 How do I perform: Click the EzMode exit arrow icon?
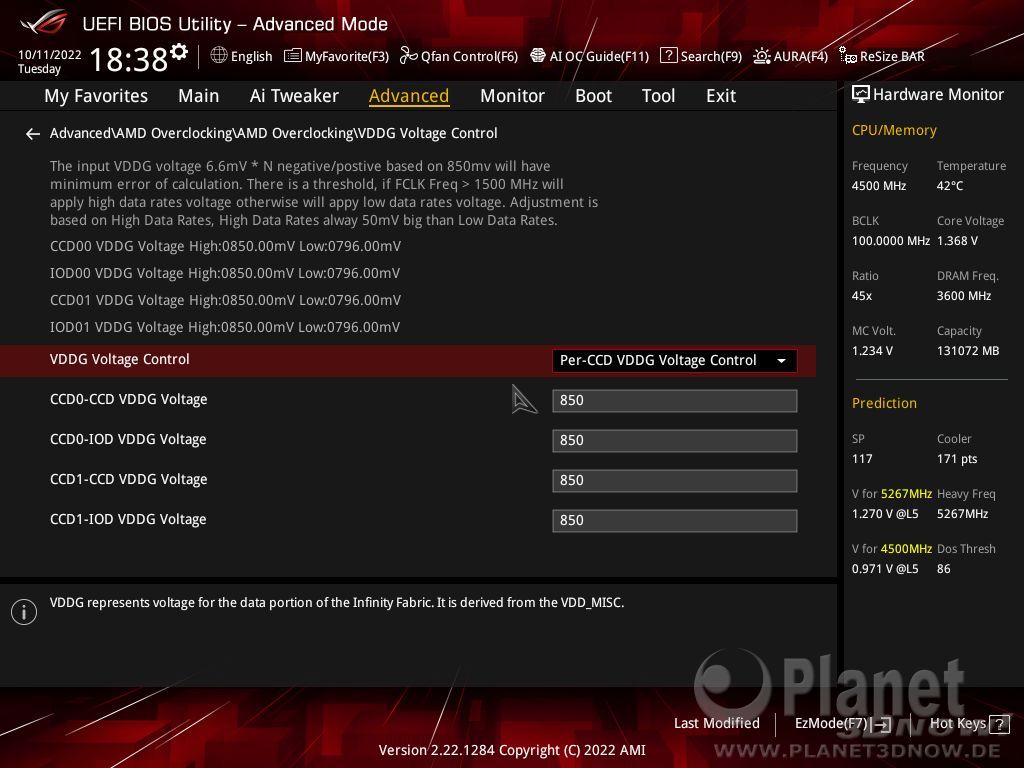pyautogui.click(x=882, y=724)
